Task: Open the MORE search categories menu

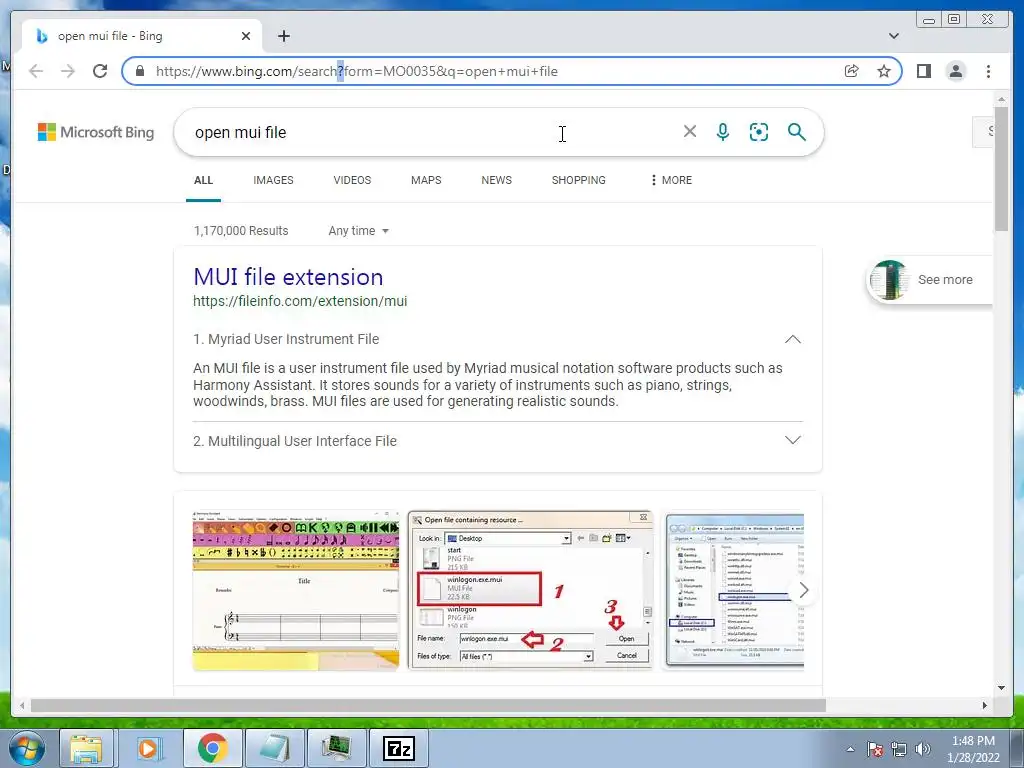Action: [x=671, y=180]
